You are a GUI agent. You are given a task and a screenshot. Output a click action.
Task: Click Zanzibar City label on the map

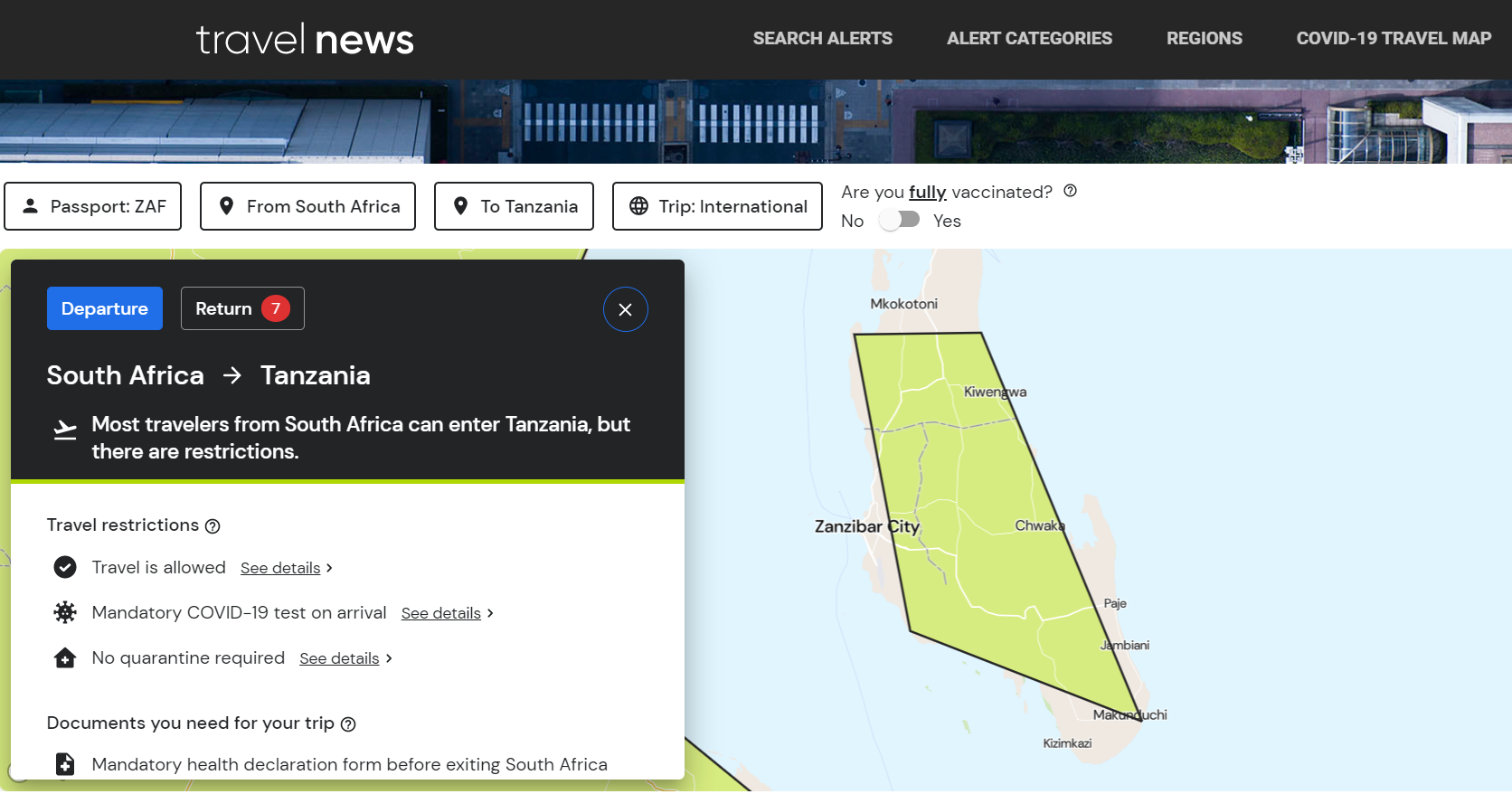coord(865,526)
